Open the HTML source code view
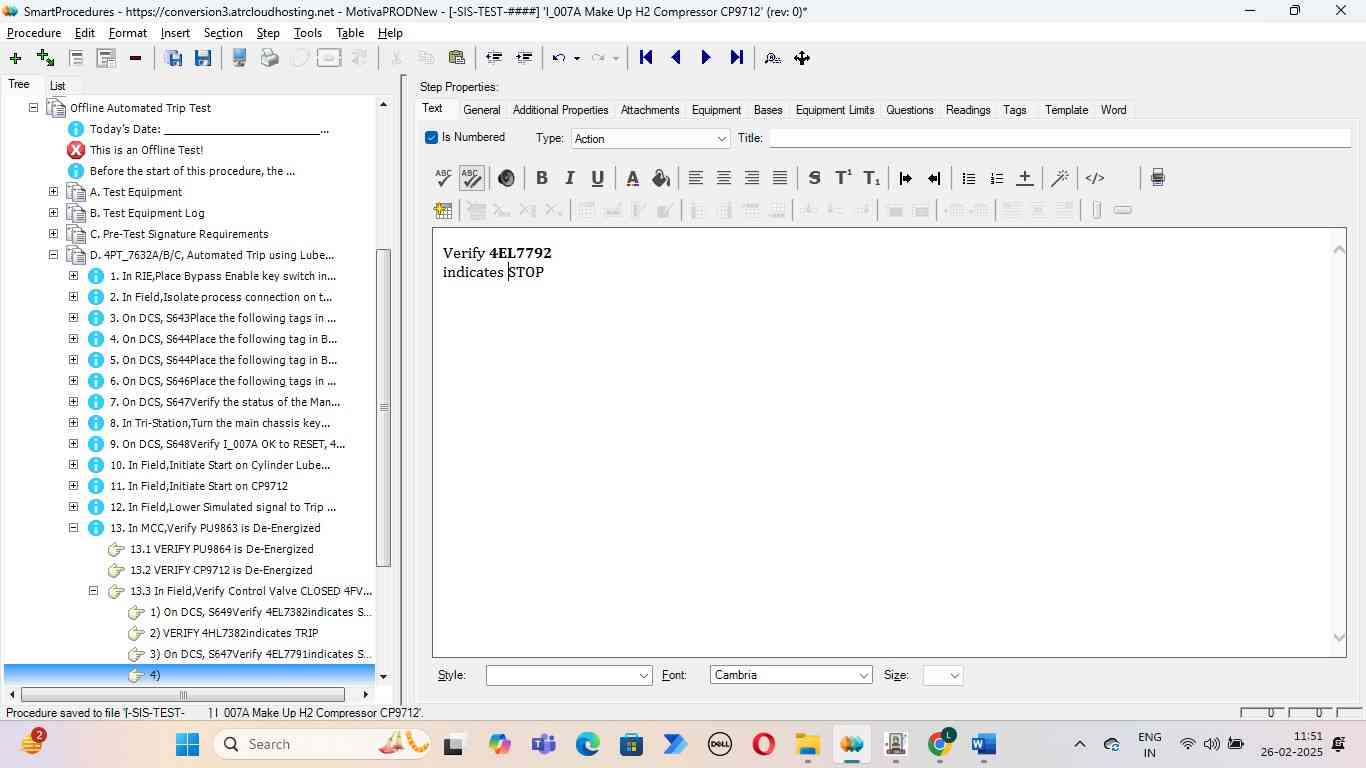The image size is (1366, 768). tap(1095, 178)
